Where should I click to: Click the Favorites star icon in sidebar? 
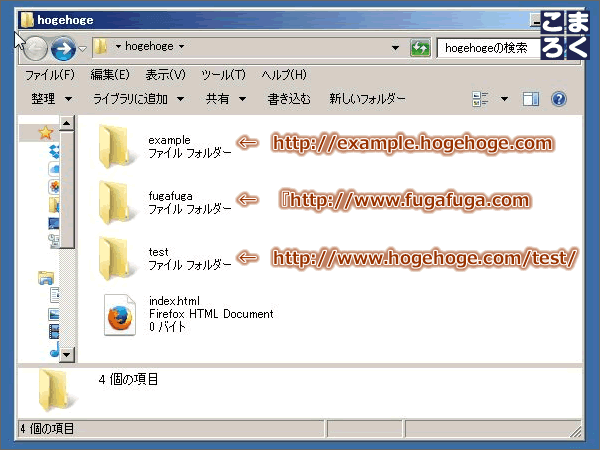coord(46,132)
